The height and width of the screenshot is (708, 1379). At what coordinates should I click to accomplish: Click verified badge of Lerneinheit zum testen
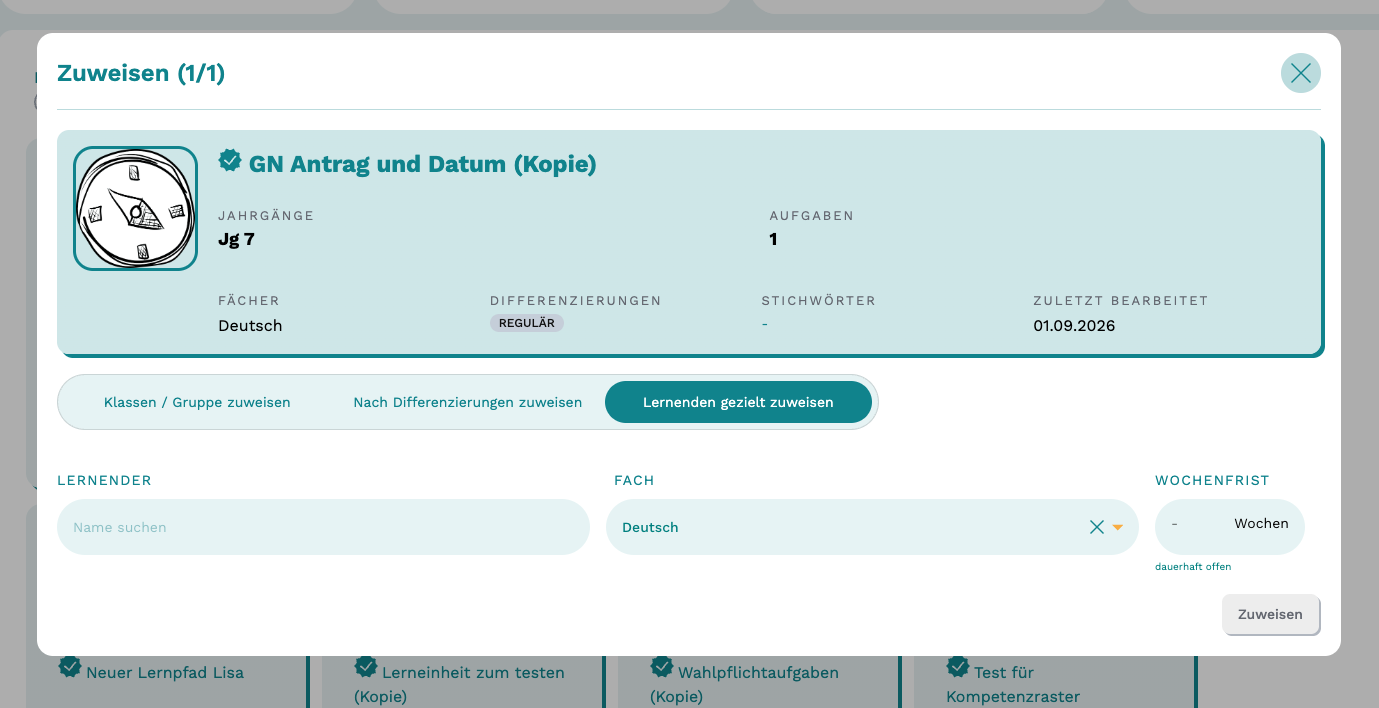(366, 667)
